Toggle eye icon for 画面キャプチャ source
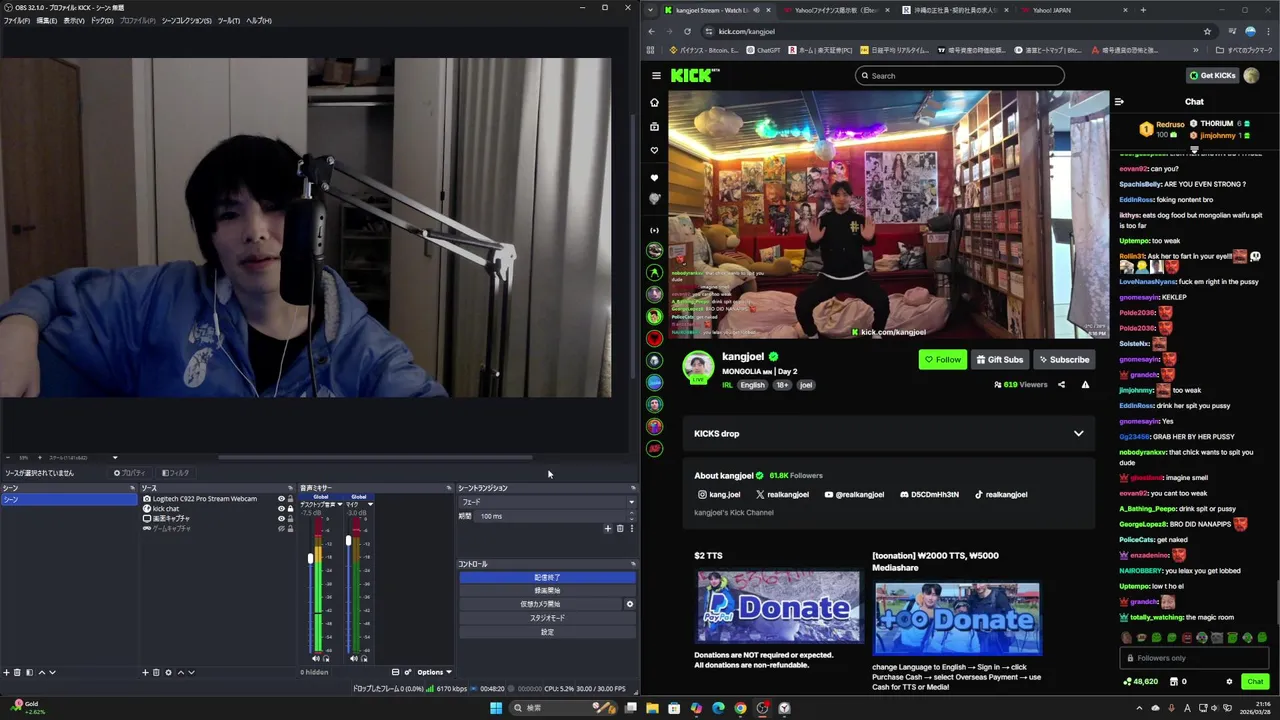Viewport: 1280px width, 720px height. coord(281,518)
